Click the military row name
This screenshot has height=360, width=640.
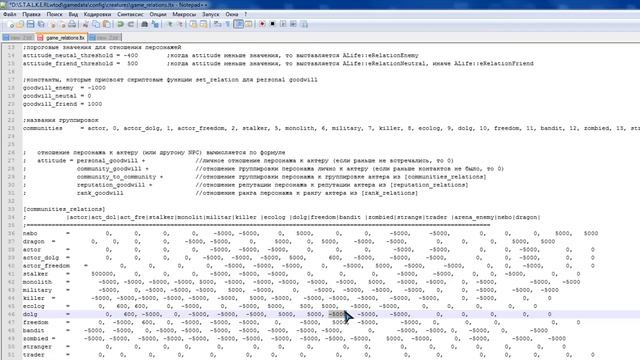pos(37,290)
